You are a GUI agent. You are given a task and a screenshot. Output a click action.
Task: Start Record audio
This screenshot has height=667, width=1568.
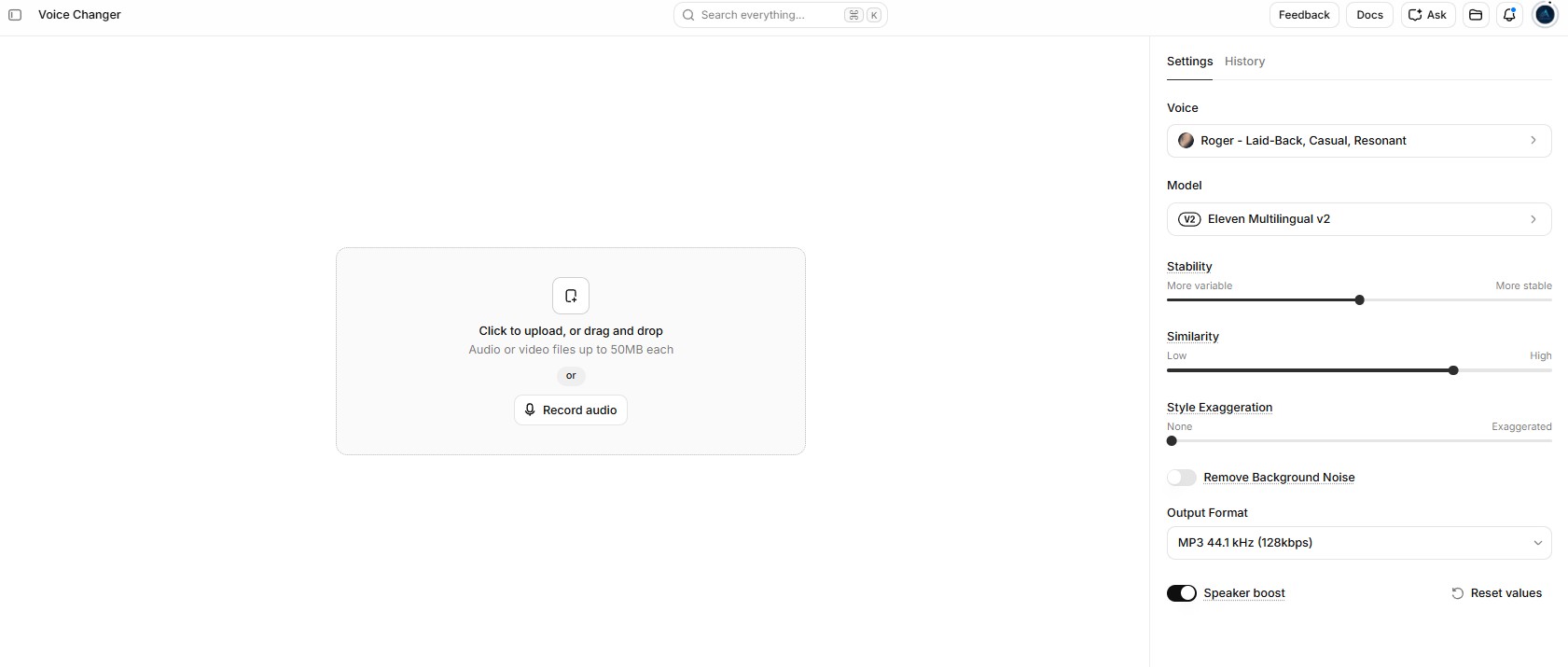[x=571, y=410]
